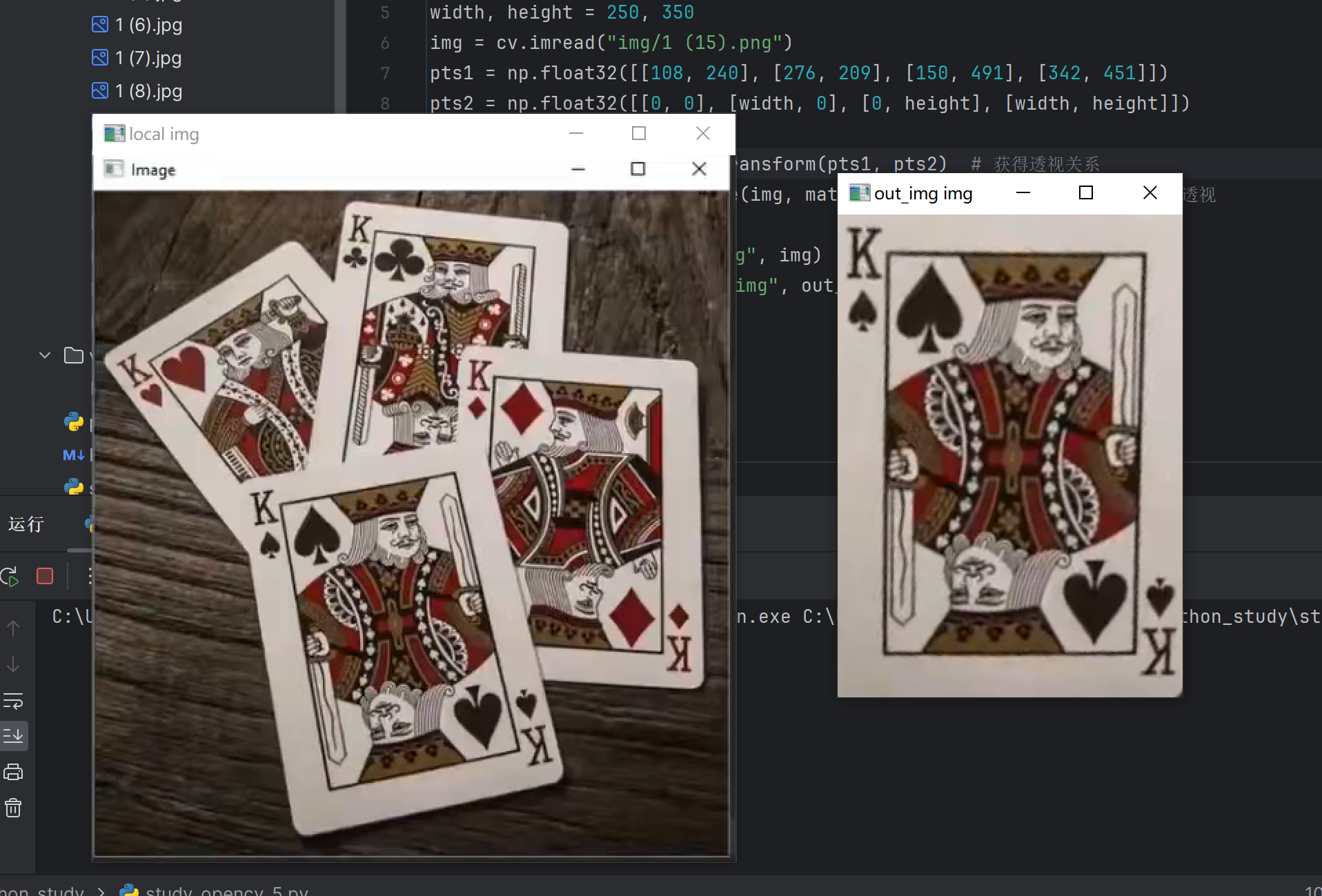Select 1 (6).jpg in project tree
Image resolution: width=1322 pixels, height=896 pixels.
click(x=148, y=25)
